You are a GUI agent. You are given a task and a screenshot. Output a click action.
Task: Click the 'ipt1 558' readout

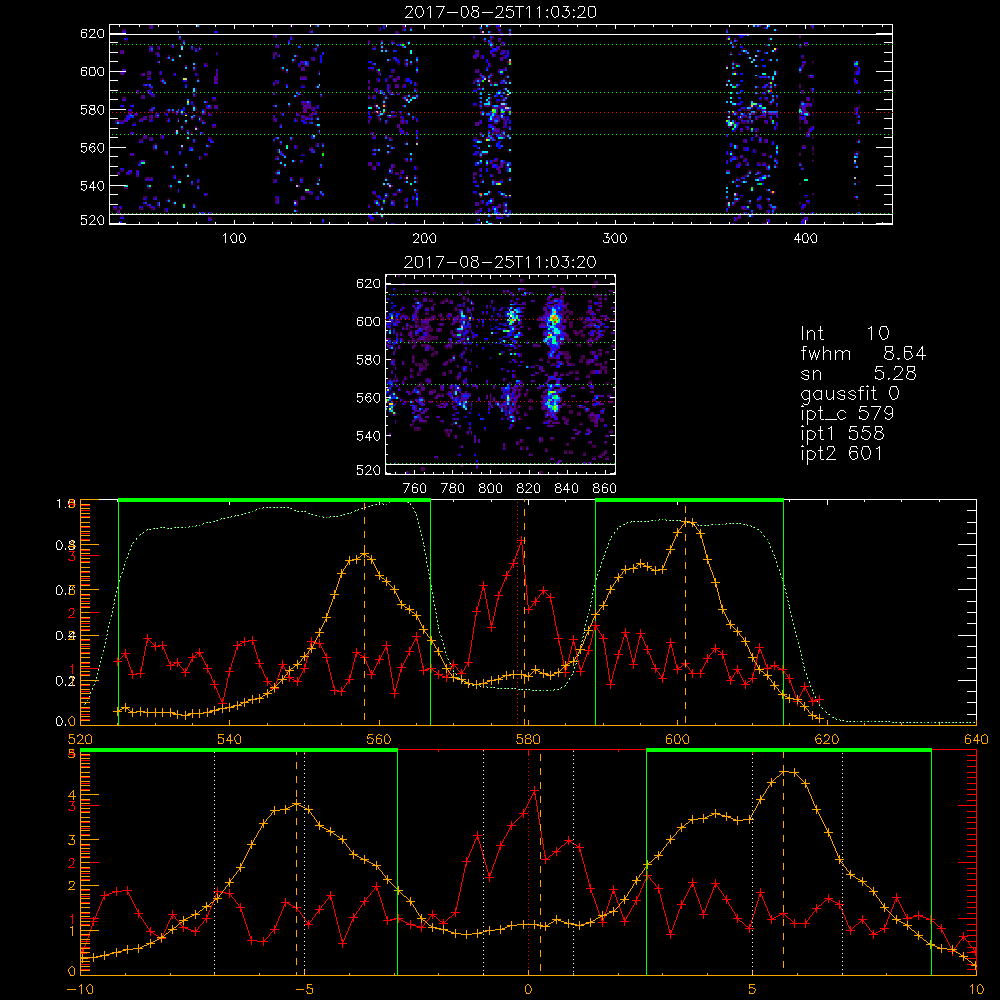[842, 434]
